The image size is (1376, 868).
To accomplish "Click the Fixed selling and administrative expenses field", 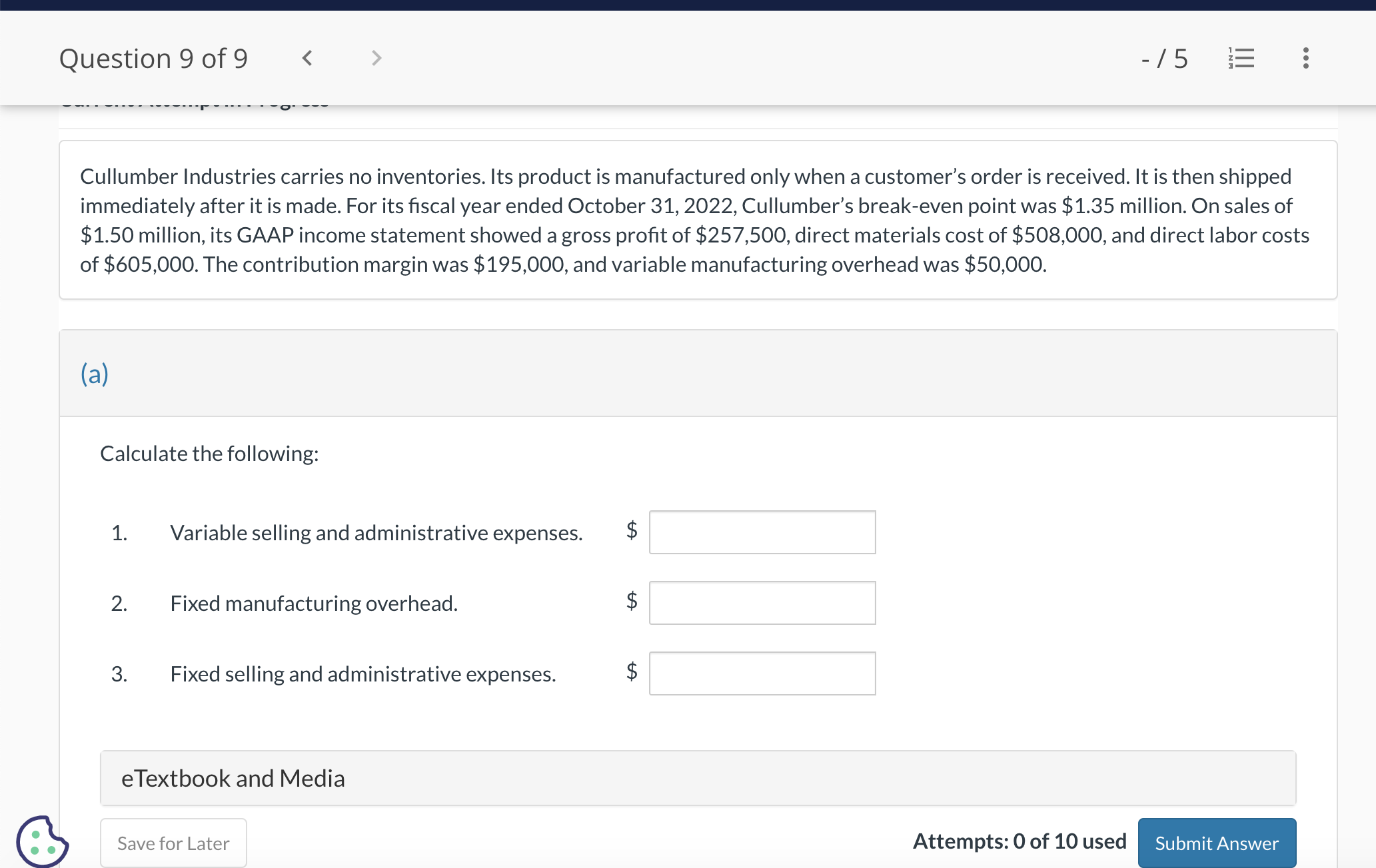I will (x=762, y=673).
